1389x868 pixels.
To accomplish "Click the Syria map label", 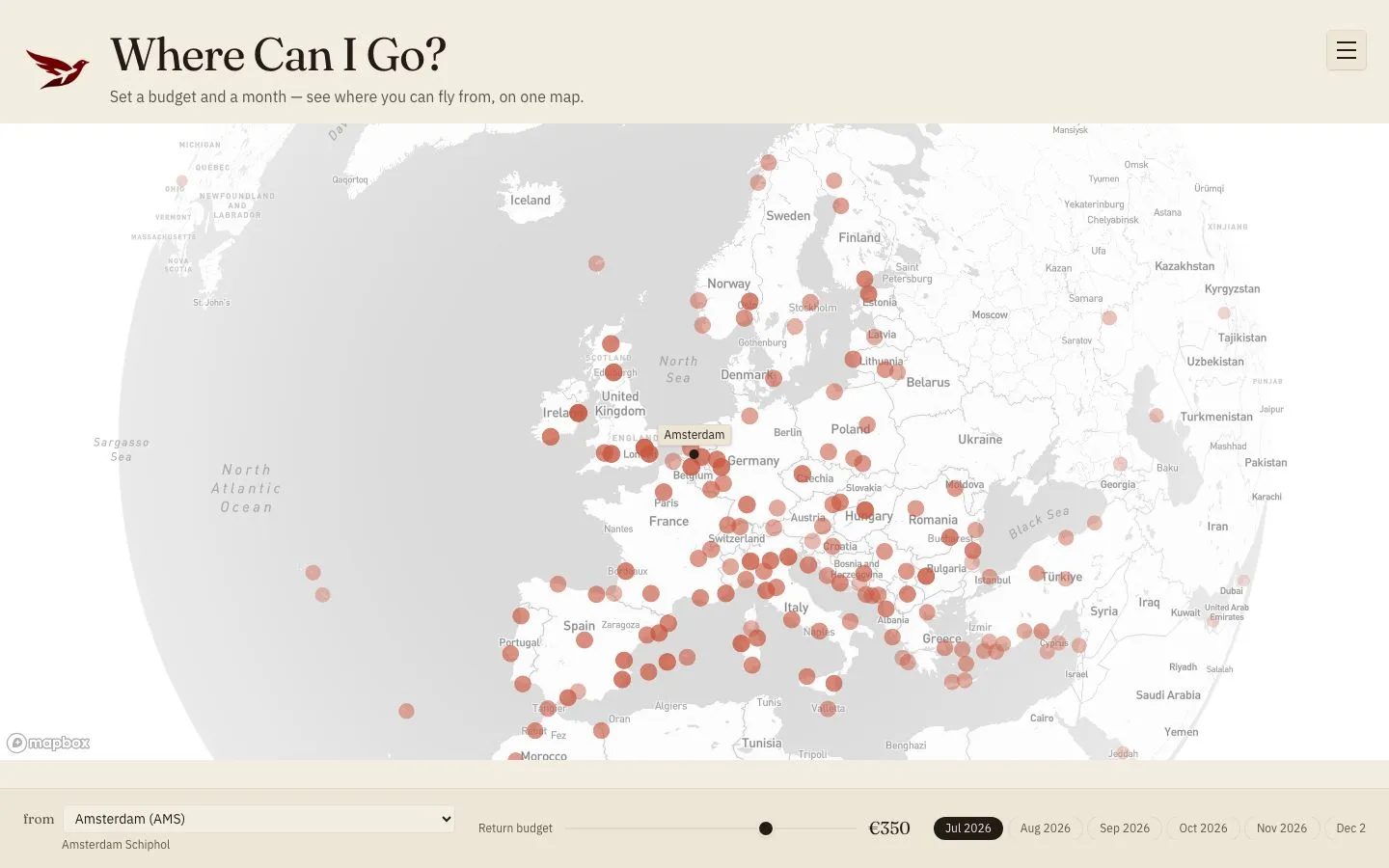I will tap(1104, 611).
